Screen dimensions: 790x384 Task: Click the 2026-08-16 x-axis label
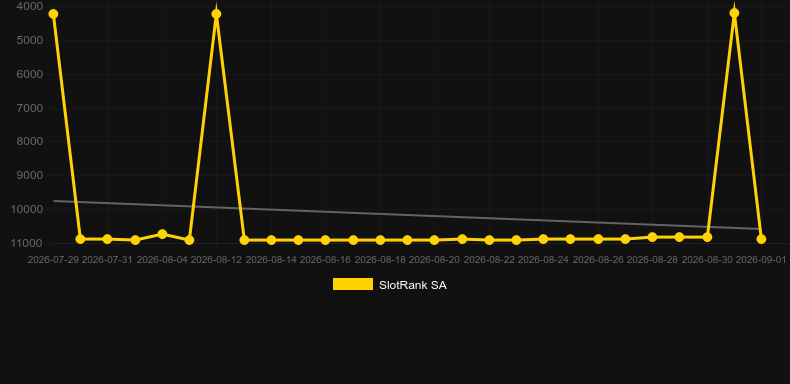pos(325,260)
